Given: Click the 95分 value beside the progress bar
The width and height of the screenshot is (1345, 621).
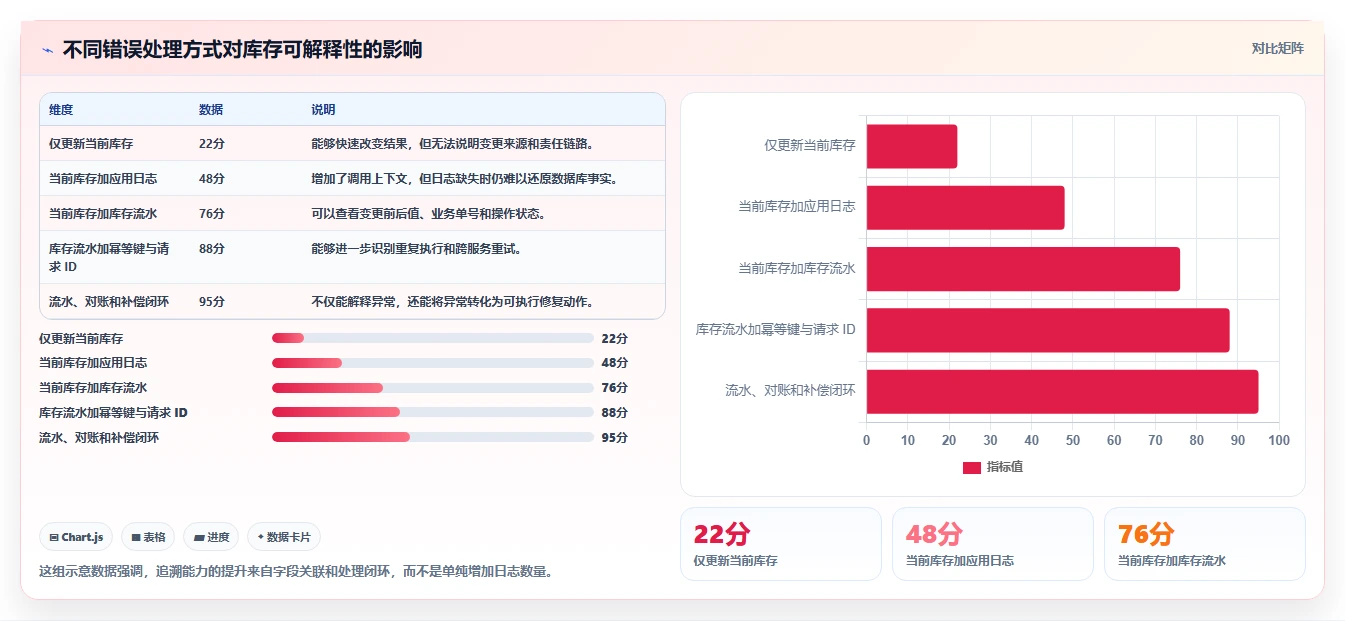Looking at the screenshot, I should (x=615, y=437).
